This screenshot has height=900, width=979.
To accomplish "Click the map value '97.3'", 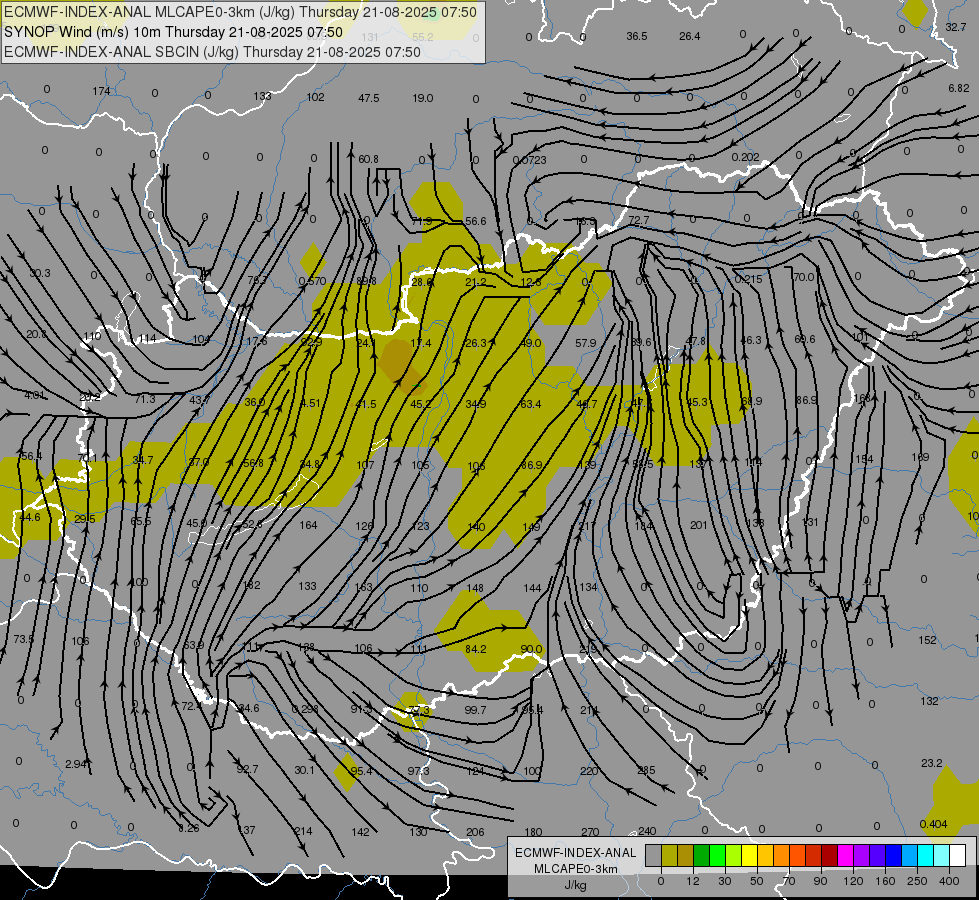I will (418, 771).
